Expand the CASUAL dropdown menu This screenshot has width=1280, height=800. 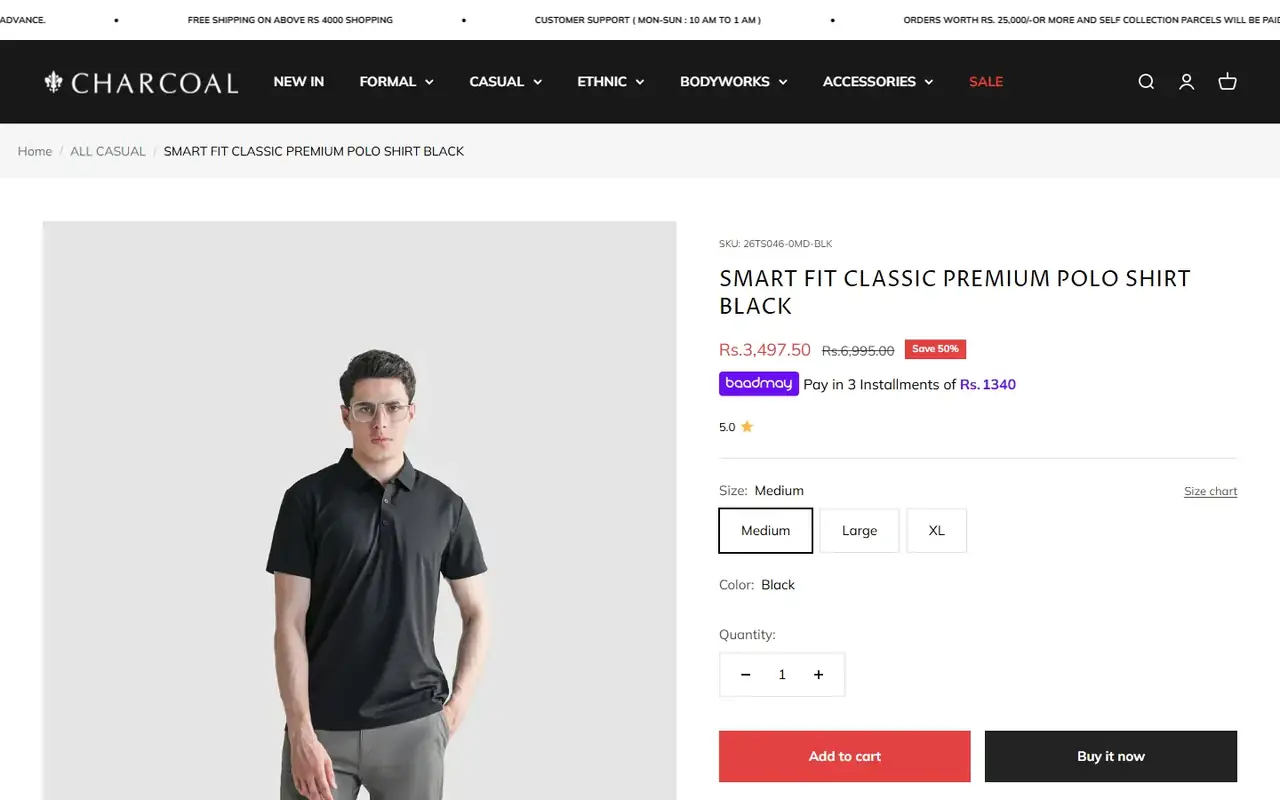click(505, 82)
